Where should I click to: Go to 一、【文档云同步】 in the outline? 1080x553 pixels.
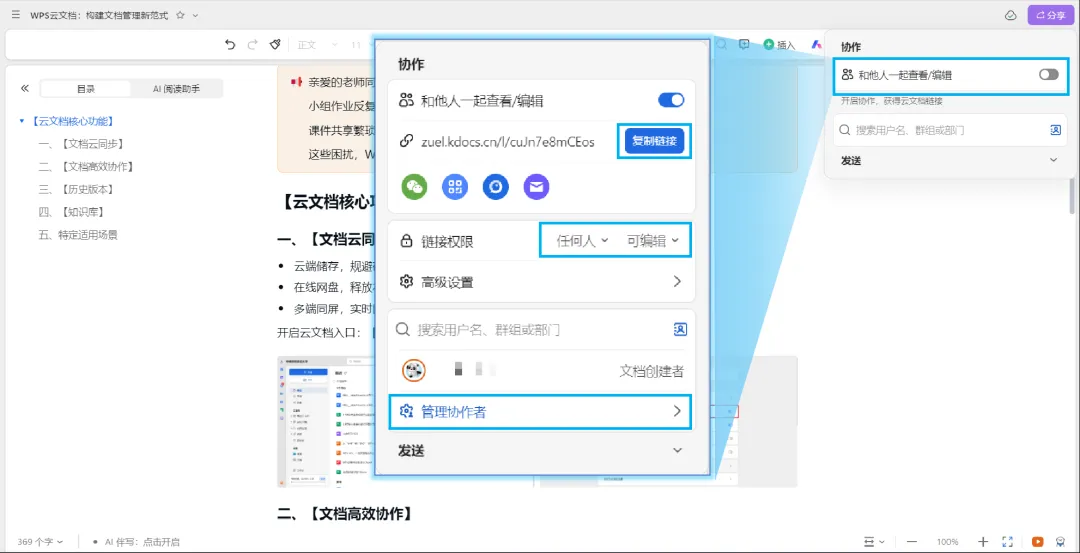[x=81, y=144]
